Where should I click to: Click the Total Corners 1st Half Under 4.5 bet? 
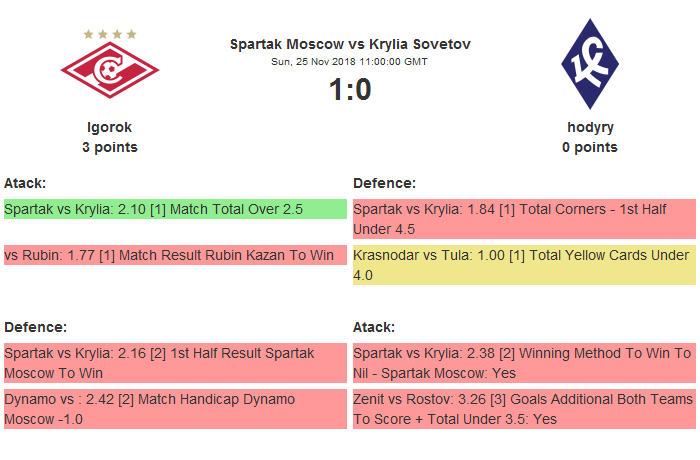(524, 218)
